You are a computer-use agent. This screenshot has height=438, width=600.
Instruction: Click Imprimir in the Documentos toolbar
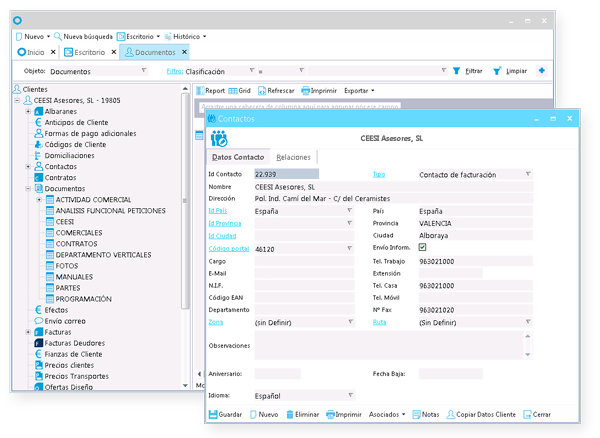coord(319,91)
